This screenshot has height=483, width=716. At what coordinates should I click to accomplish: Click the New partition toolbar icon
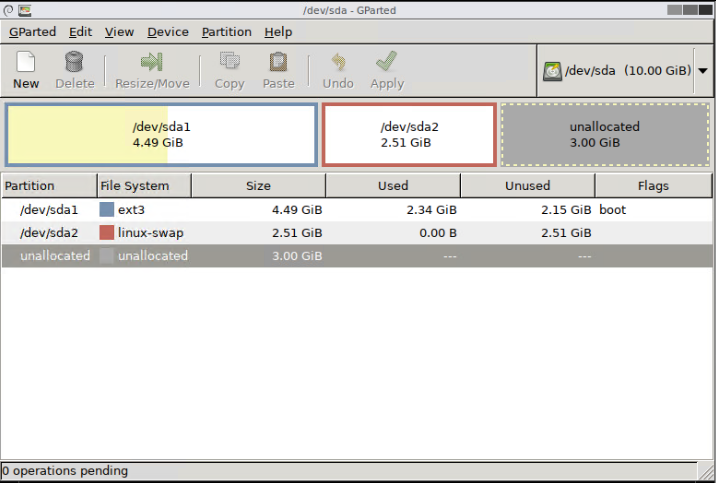click(26, 62)
